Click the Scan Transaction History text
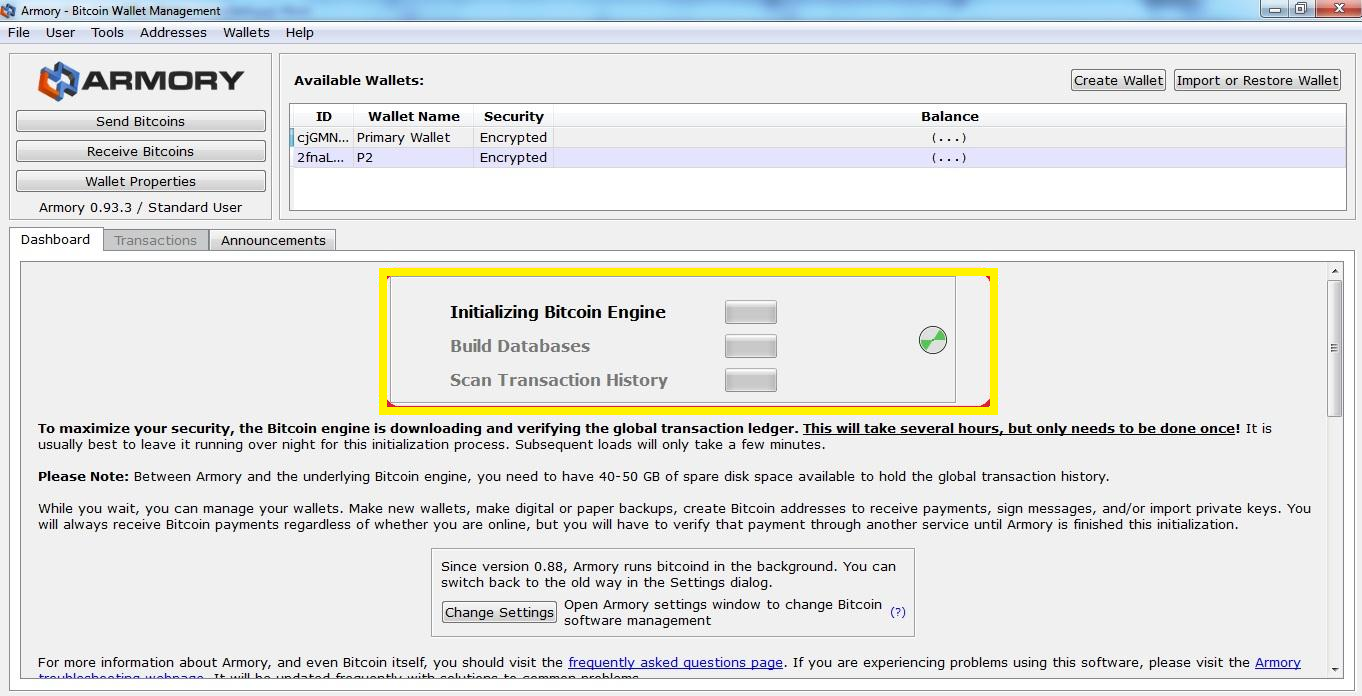The width and height of the screenshot is (1362, 696). tap(559, 380)
